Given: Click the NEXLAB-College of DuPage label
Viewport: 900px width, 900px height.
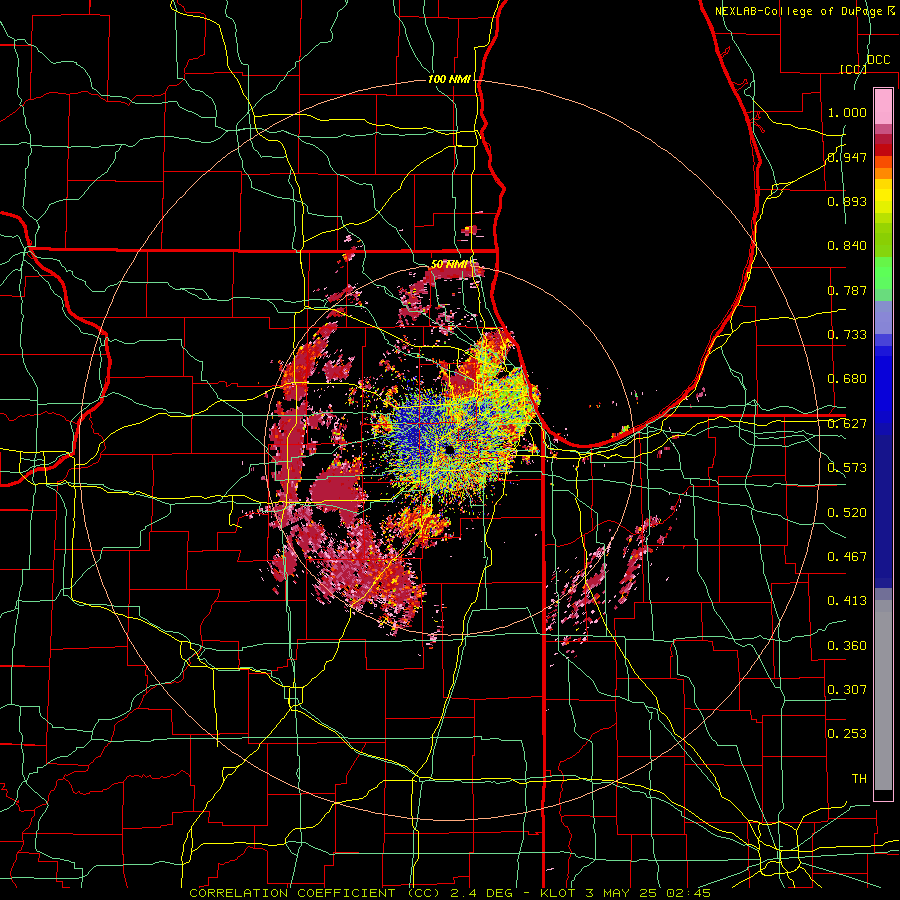Looking at the screenshot, I should click(x=801, y=10).
